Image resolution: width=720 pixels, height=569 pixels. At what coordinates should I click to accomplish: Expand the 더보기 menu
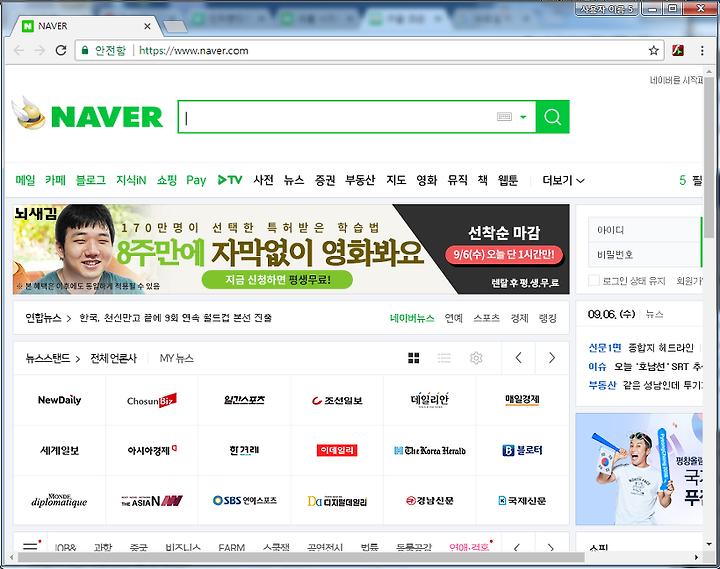coord(563,180)
